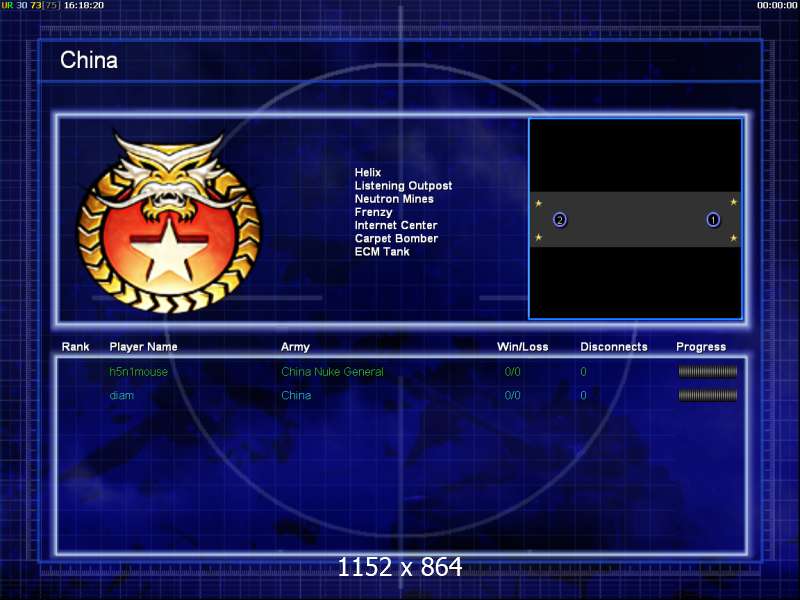
Task: Click the 'China' army entry for diam
Action: (x=296, y=395)
